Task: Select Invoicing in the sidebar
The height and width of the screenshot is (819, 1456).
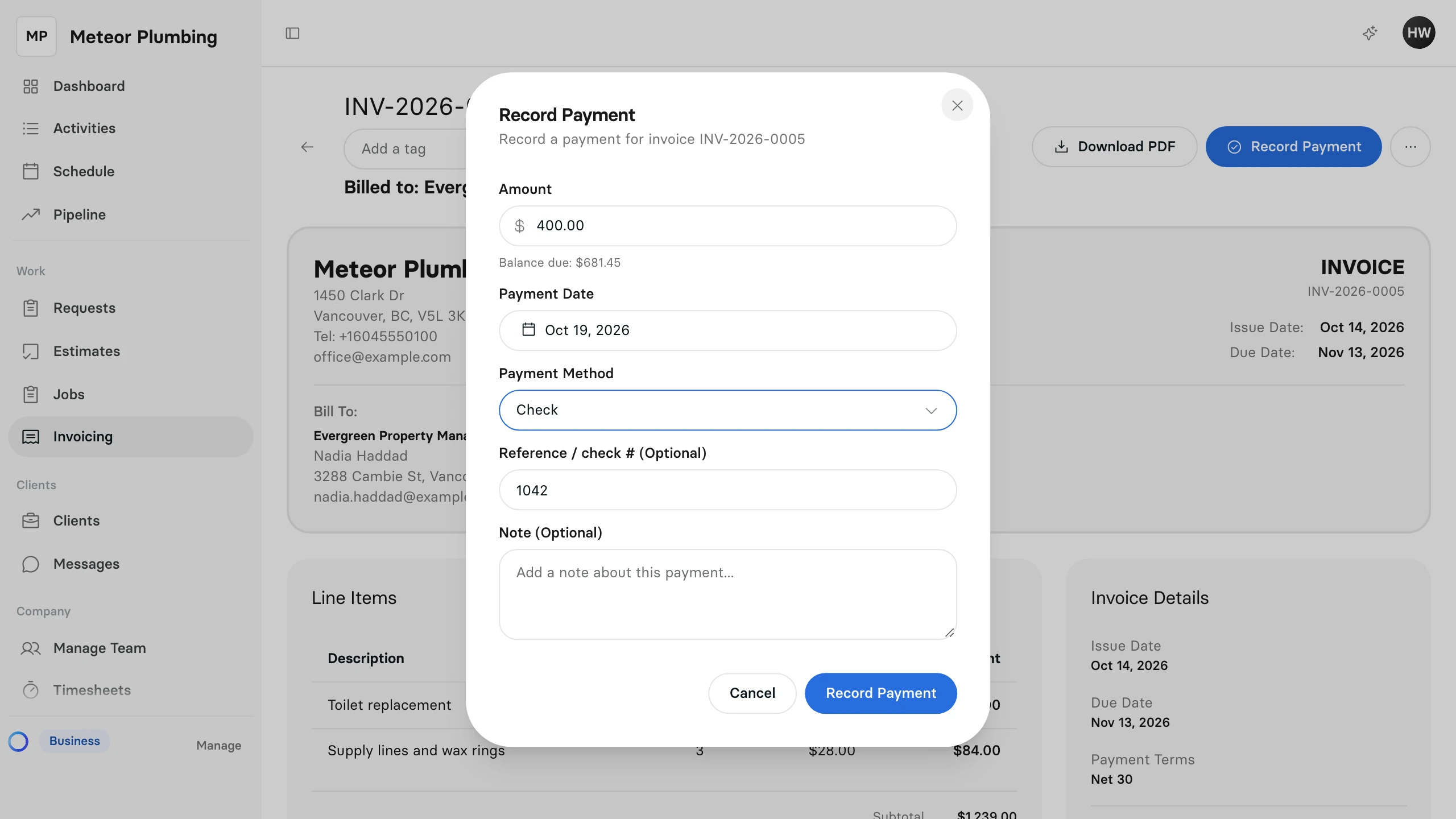Action: pos(131,436)
